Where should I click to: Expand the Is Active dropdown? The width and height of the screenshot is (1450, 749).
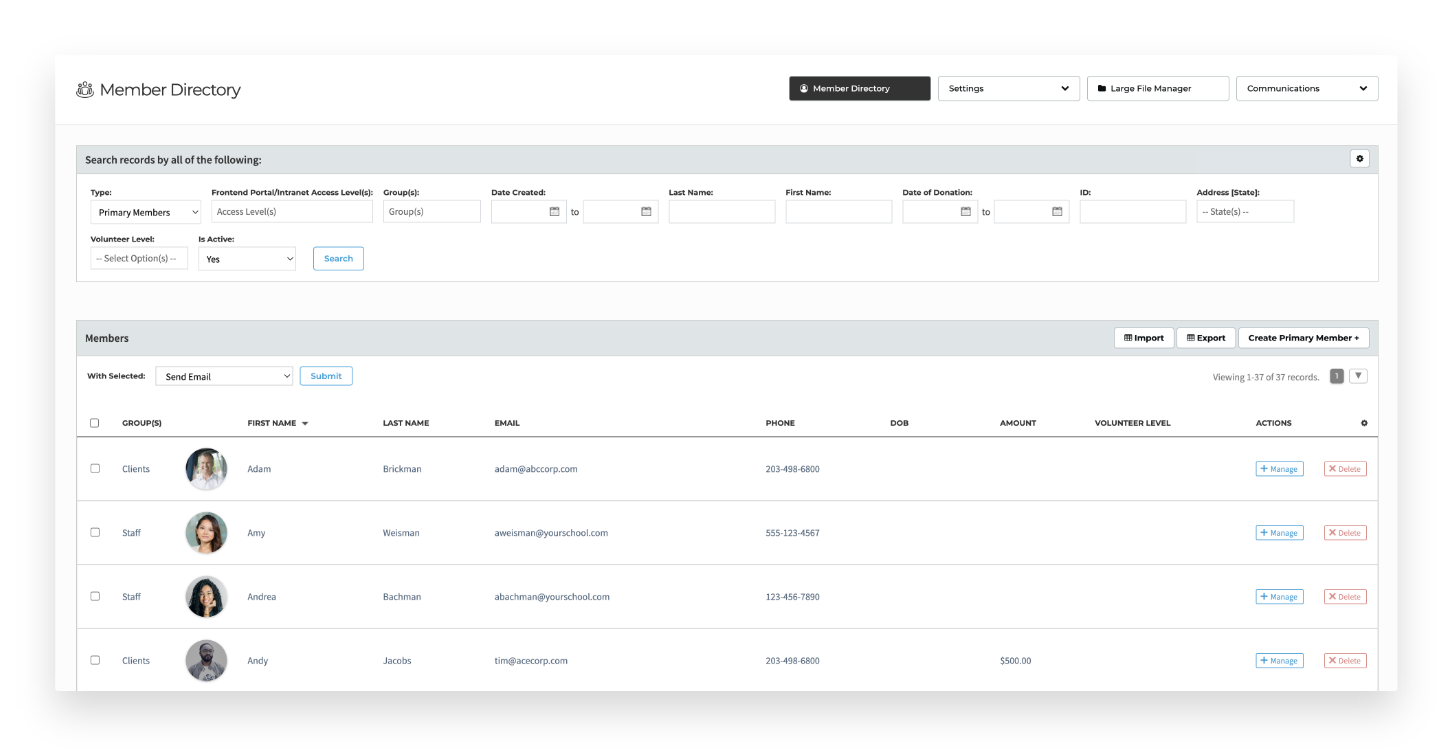(x=245, y=258)
